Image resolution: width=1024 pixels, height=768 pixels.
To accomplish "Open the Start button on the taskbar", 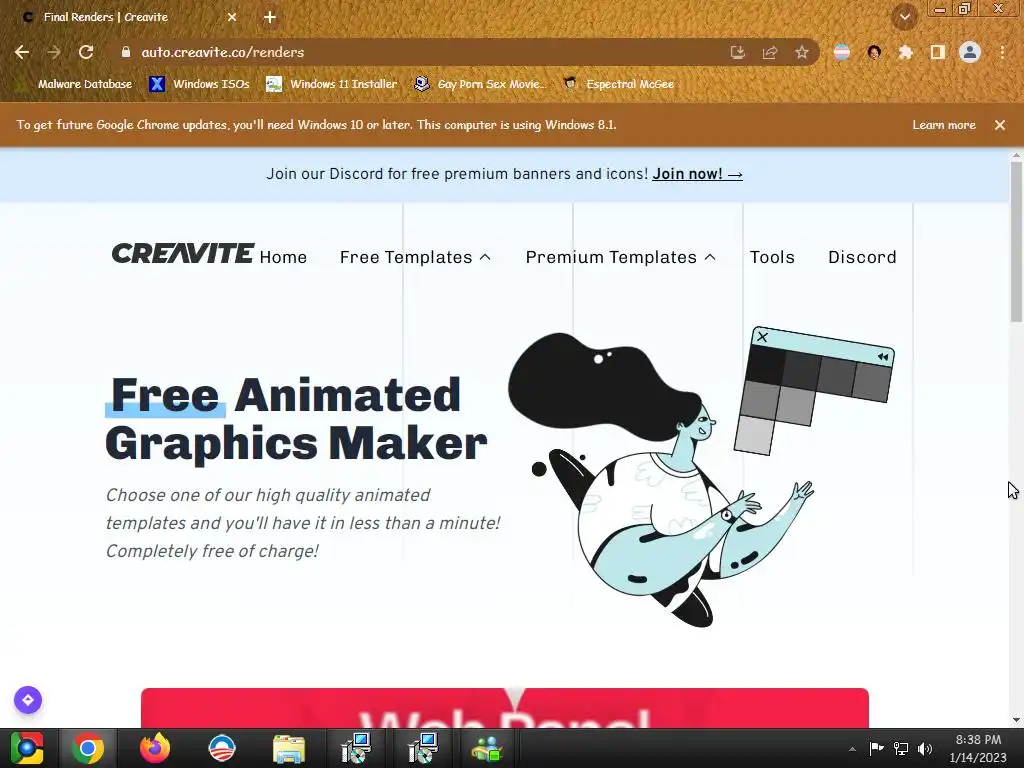I will (27, 748).
